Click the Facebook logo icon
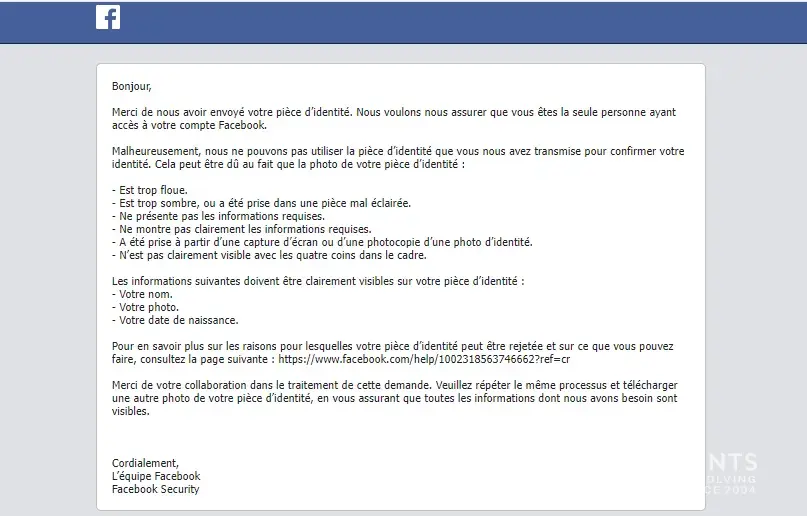 (108, 17)
